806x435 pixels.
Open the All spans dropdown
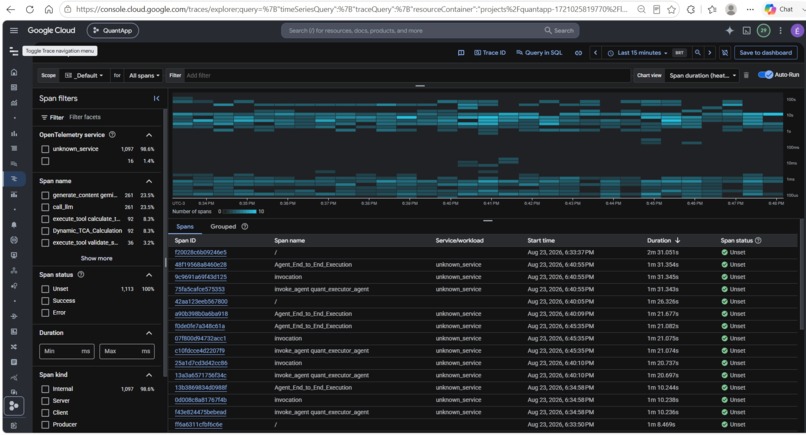click(x=144, y=75)
